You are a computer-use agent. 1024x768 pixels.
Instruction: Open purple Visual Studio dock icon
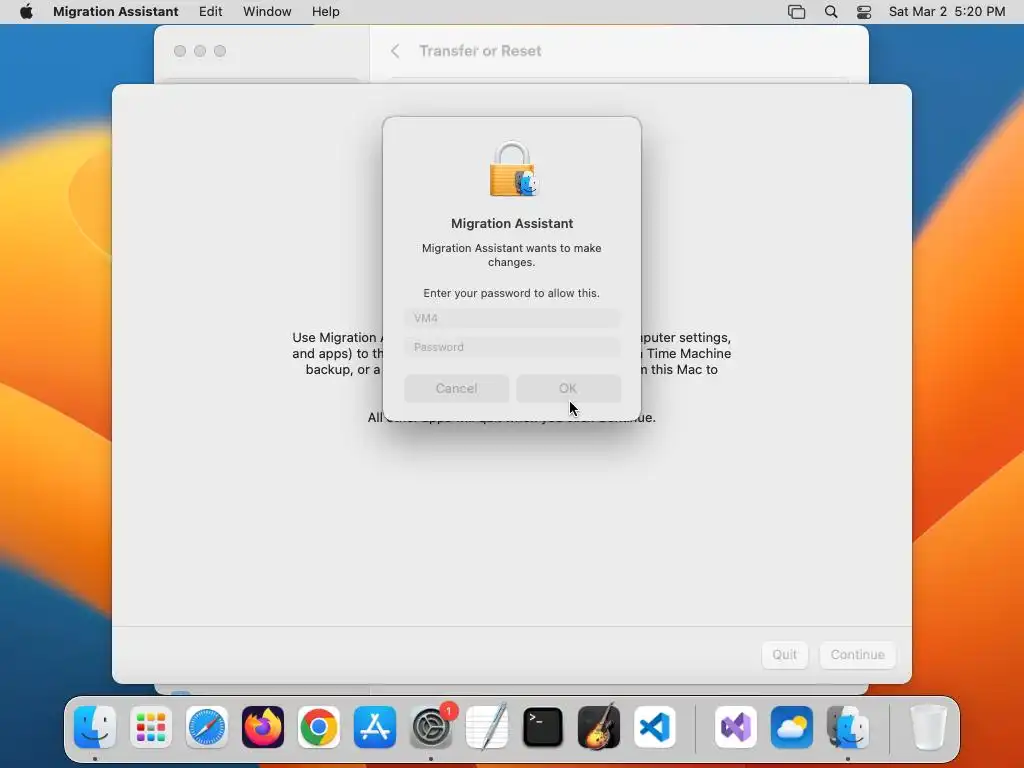click(x=736, y=727)
